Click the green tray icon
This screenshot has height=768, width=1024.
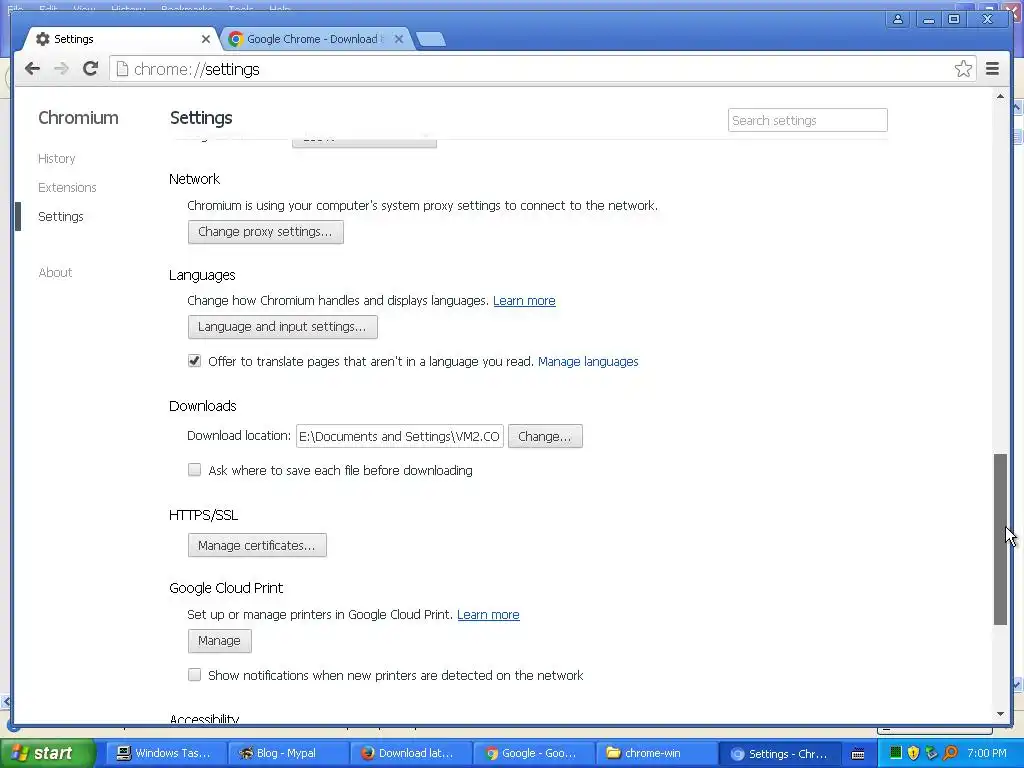(895, 753)
